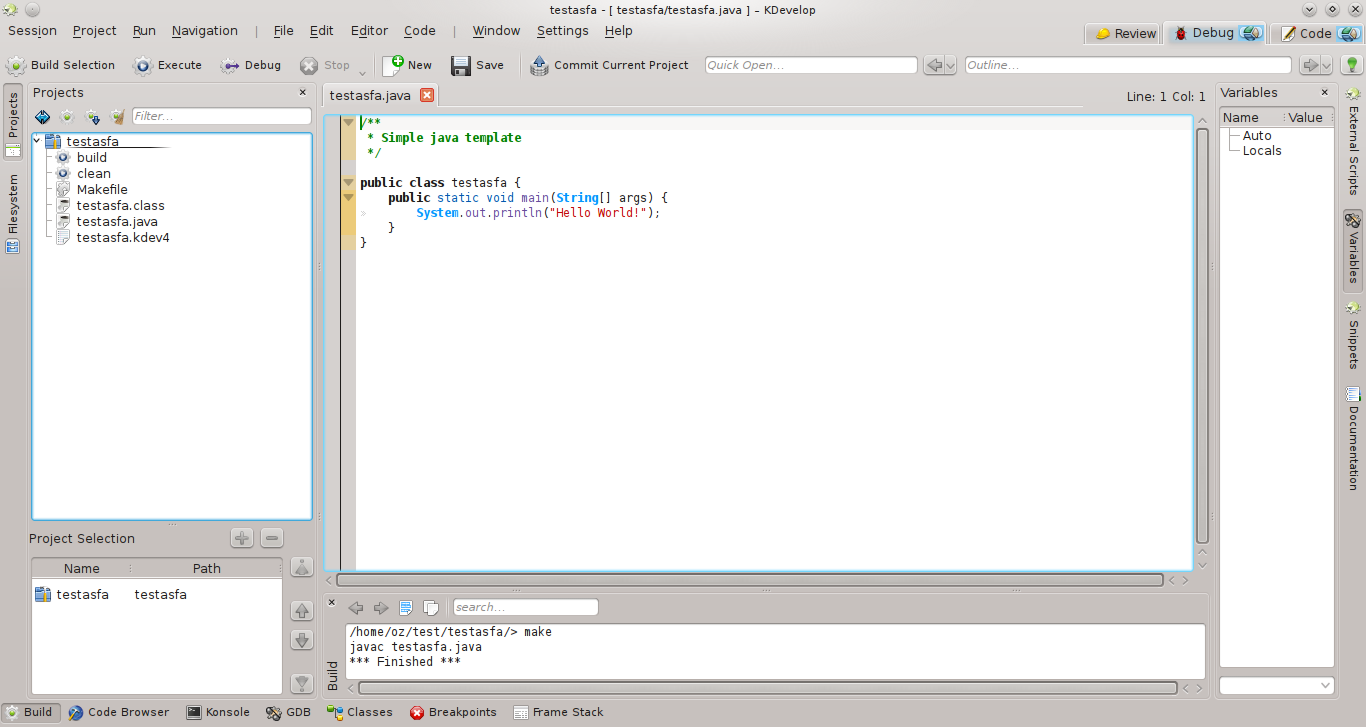Click the Outline input field
The image size is (1366, 727).
click(x=1128, y=65)
